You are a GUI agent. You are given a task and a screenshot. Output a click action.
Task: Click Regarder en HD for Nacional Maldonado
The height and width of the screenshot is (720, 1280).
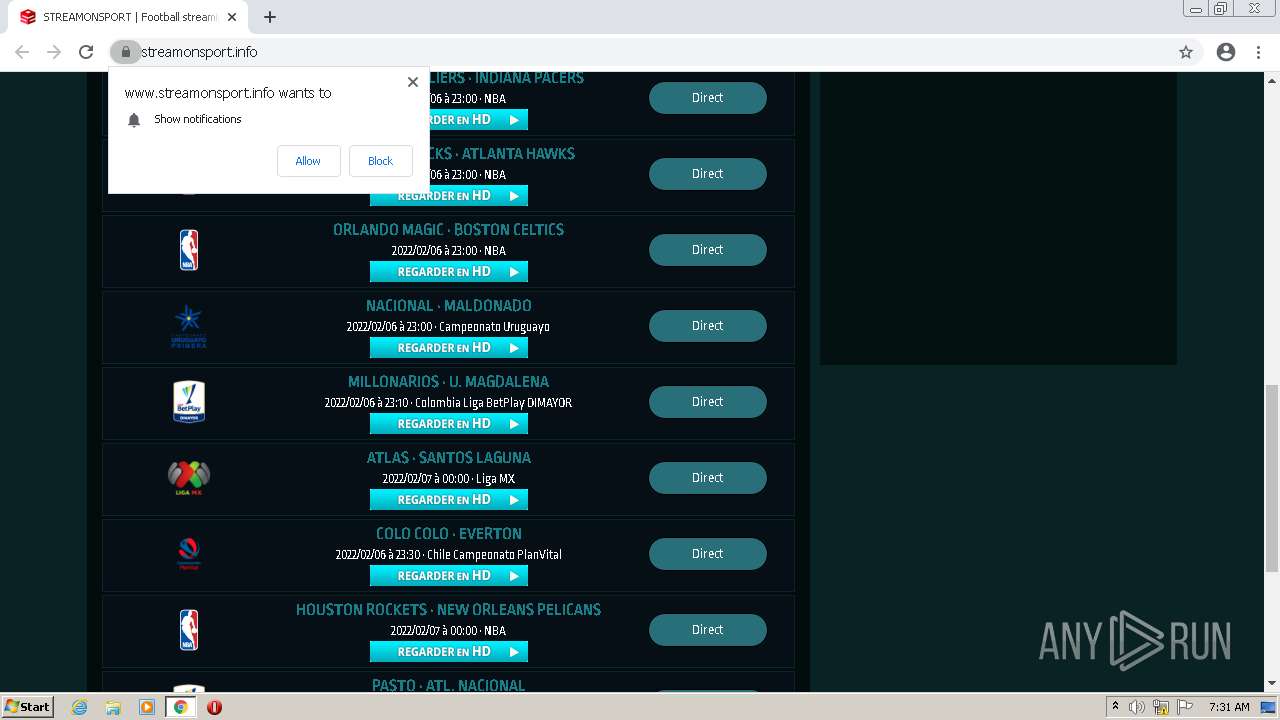[x=449, y=348]
